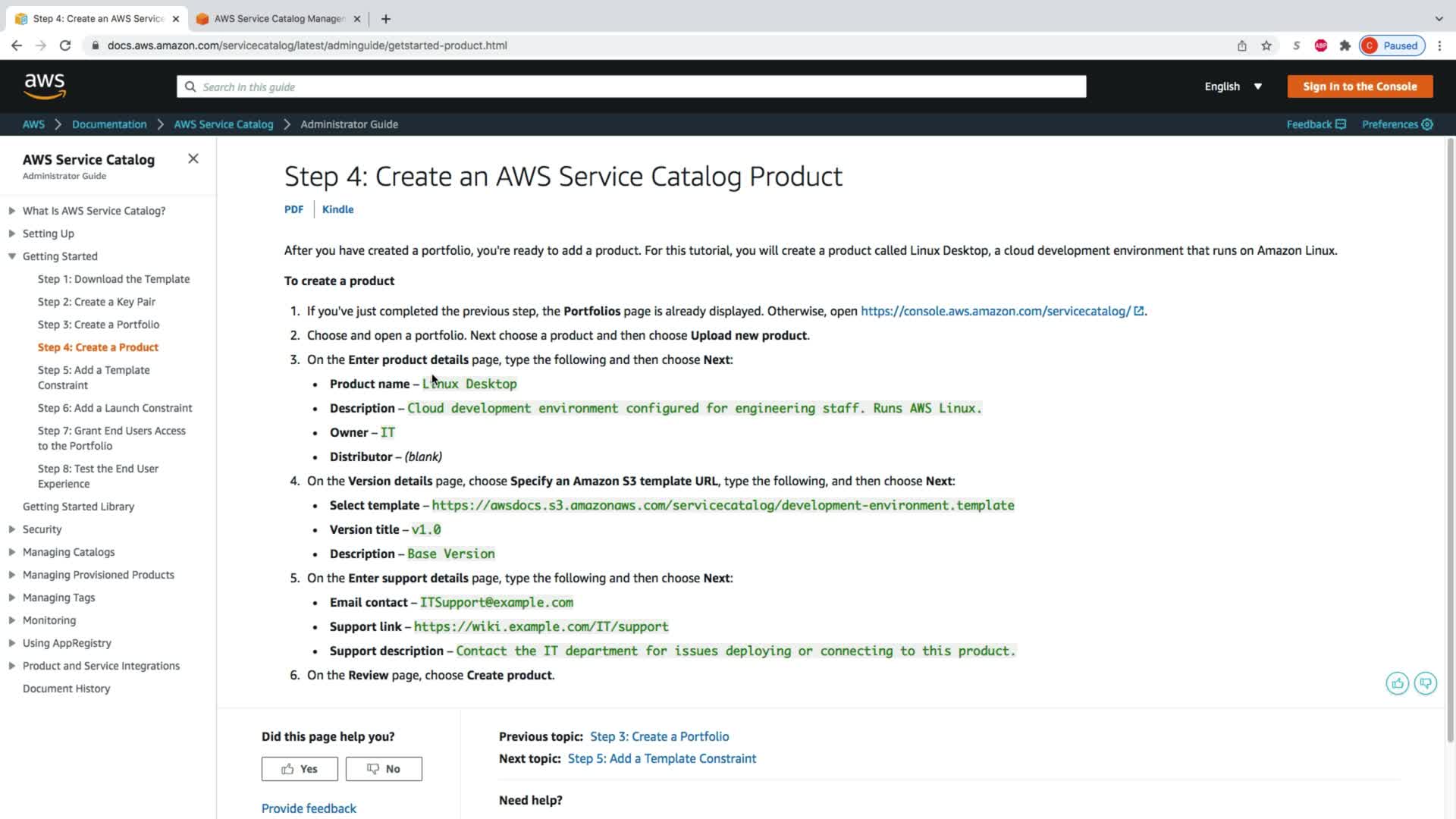Open the English language dropdown
This screenshot has height=819, width=1456.
[x=1233, y=86]
